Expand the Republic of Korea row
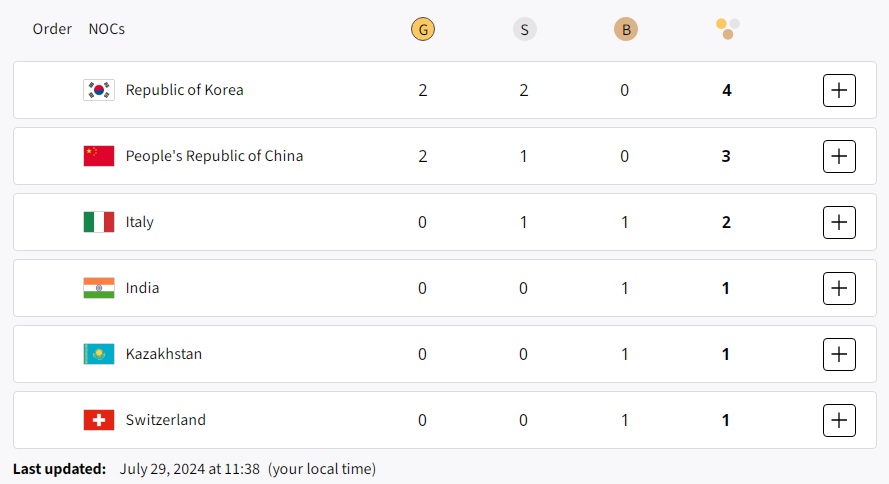889x484 pixels. tap(839, 90)
